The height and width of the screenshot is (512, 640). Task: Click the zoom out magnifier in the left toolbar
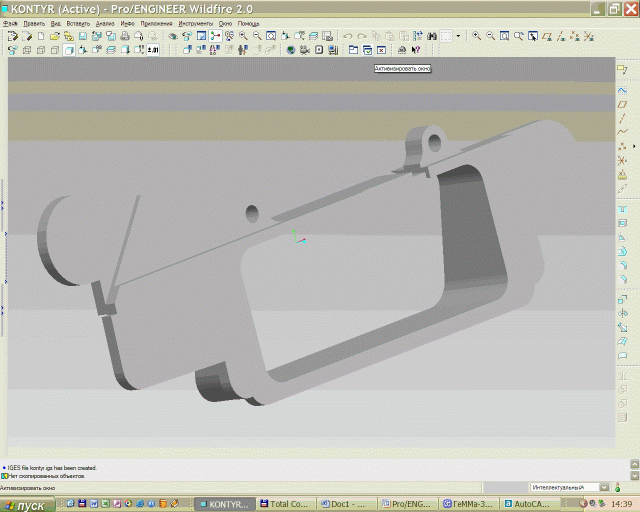257,36
